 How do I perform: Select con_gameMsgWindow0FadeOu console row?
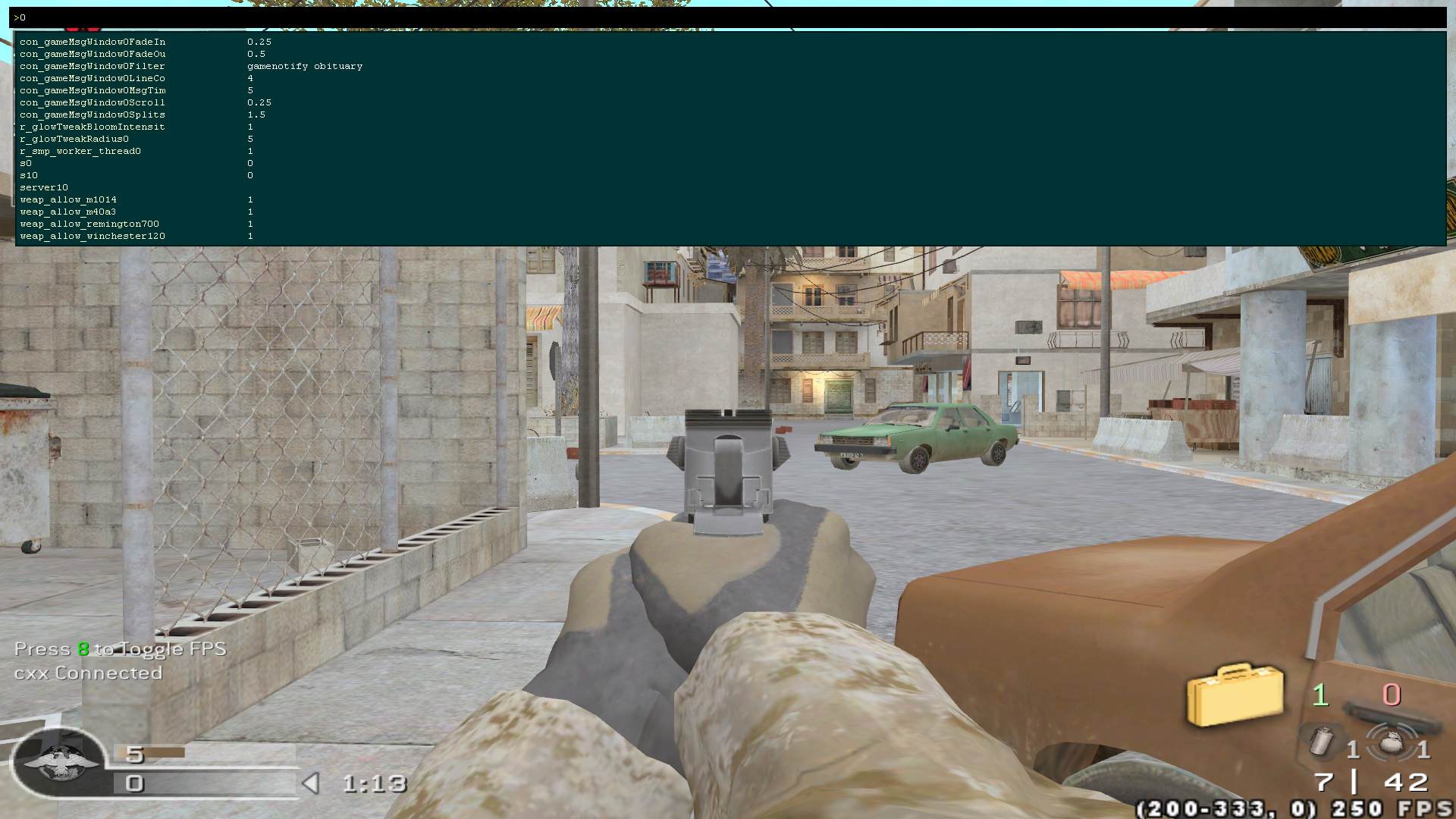click(143, 54)
